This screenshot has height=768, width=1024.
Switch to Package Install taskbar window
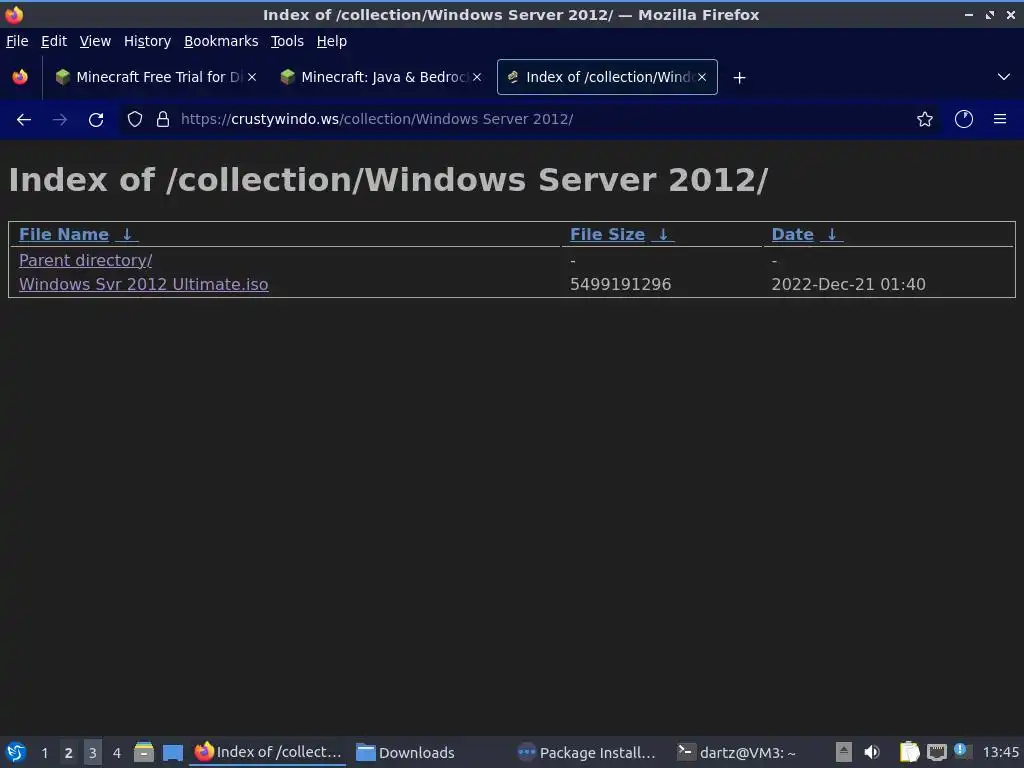tap(587, 752)
